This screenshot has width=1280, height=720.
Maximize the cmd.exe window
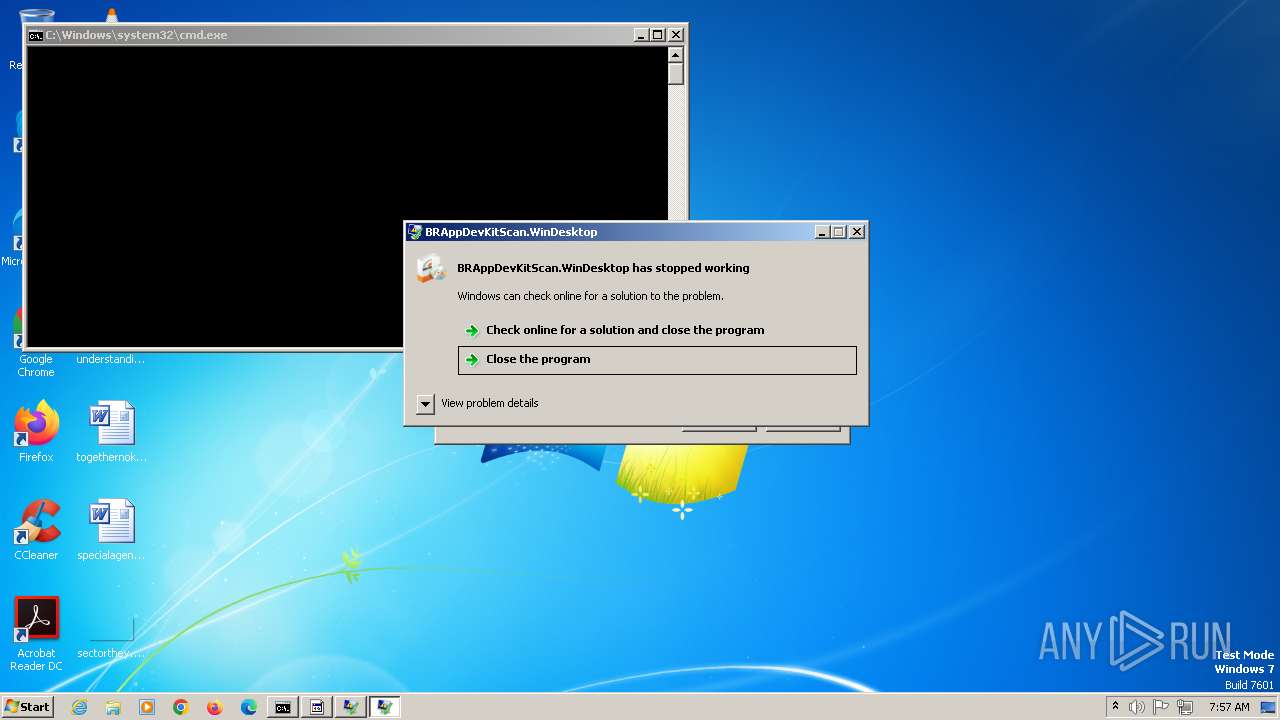[658, 35]
